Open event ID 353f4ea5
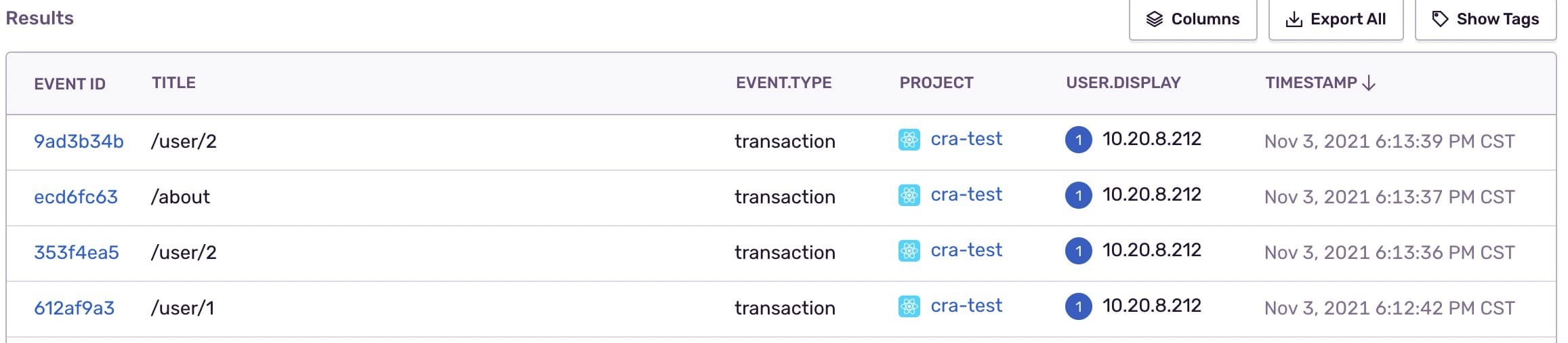The height and width of the screenshot is (343, 1568). coord(77,252)
